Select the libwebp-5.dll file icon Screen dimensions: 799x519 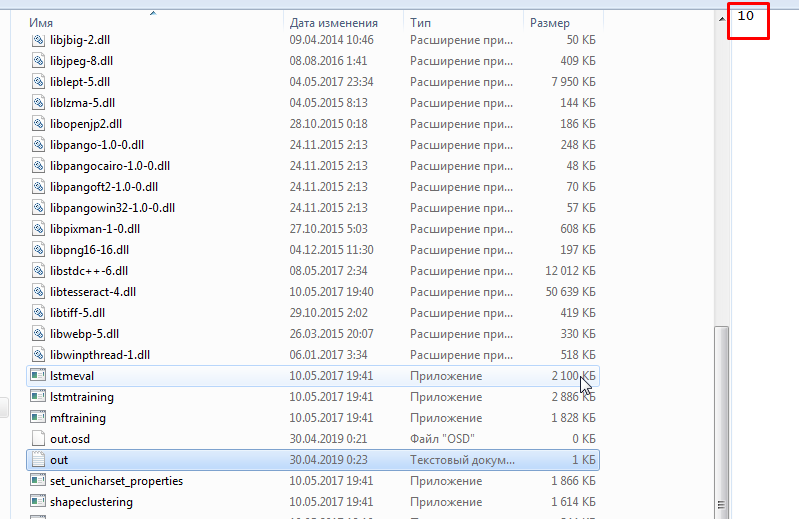point(38,334)
